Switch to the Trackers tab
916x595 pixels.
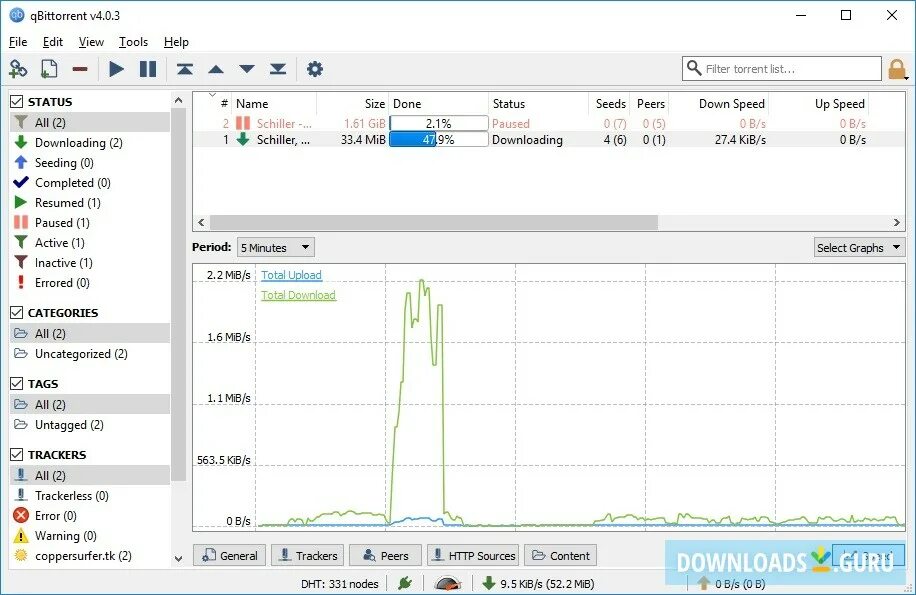[x=308, y=555]
